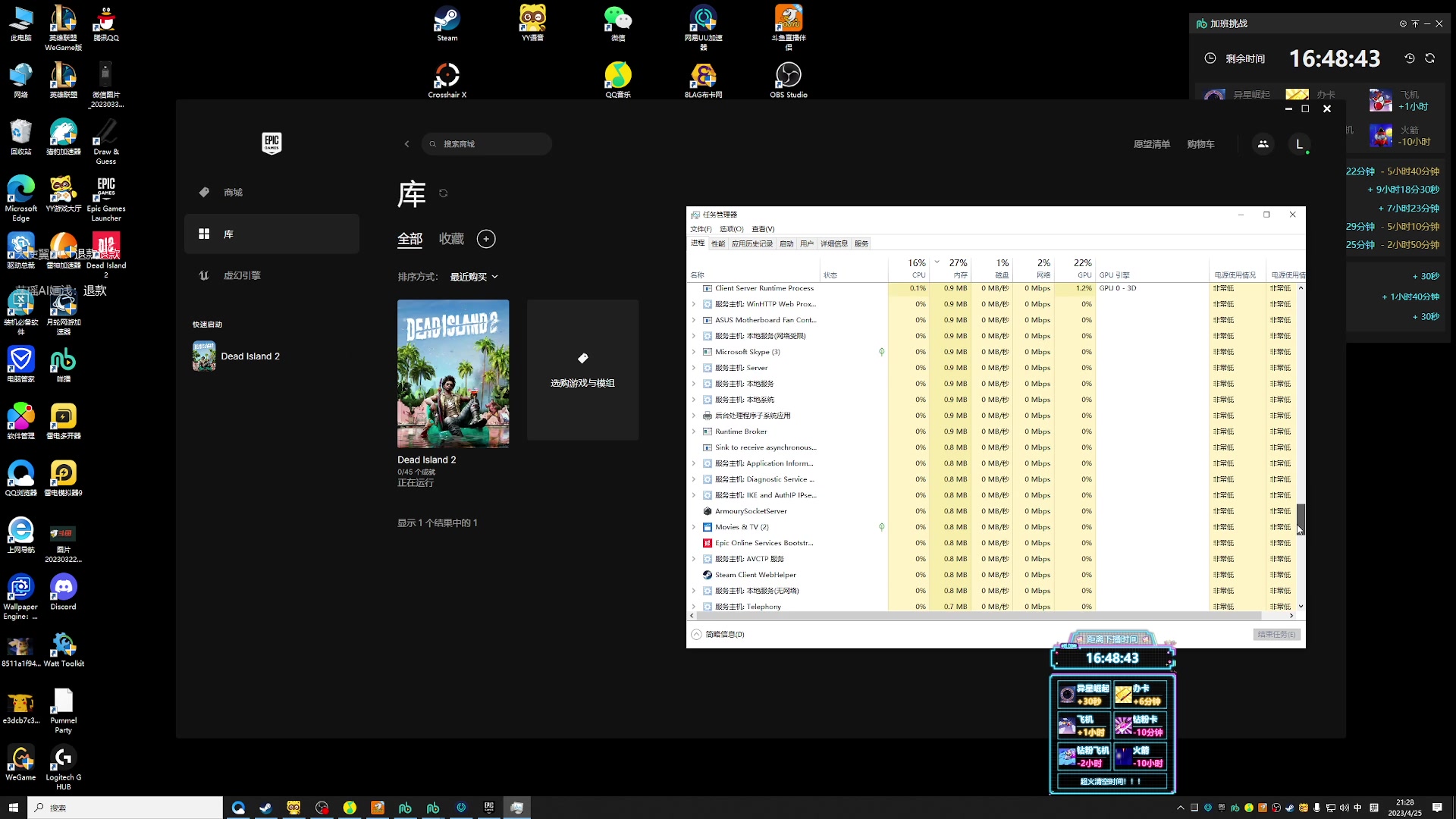1456x819 pixels.
Task: Open the 愿望清单 wishlist link
Action: 1151,144
